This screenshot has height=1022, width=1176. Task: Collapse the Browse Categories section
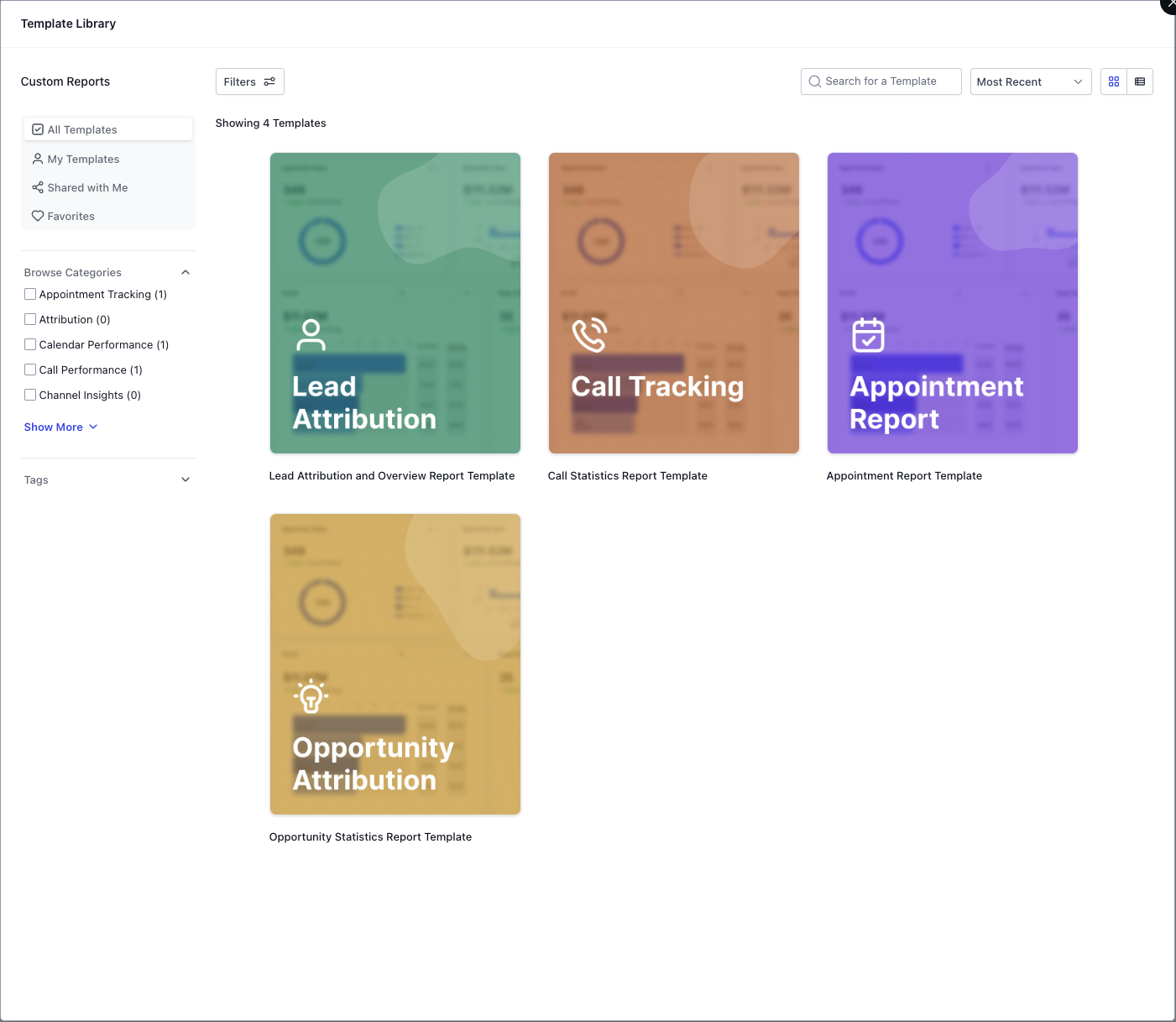[186, 272]
